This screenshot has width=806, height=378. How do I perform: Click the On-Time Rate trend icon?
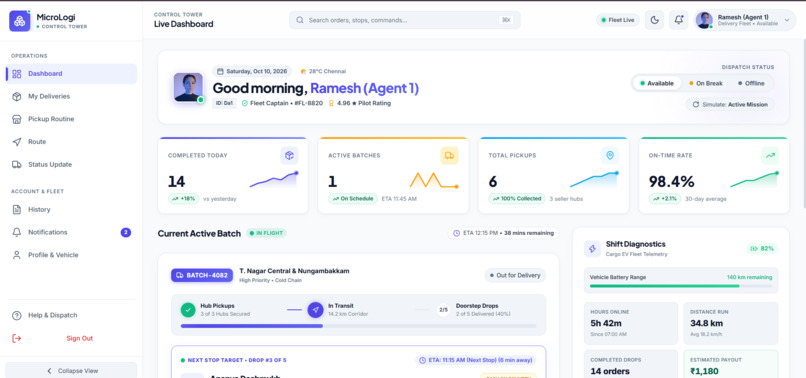[x=770, y=156]
